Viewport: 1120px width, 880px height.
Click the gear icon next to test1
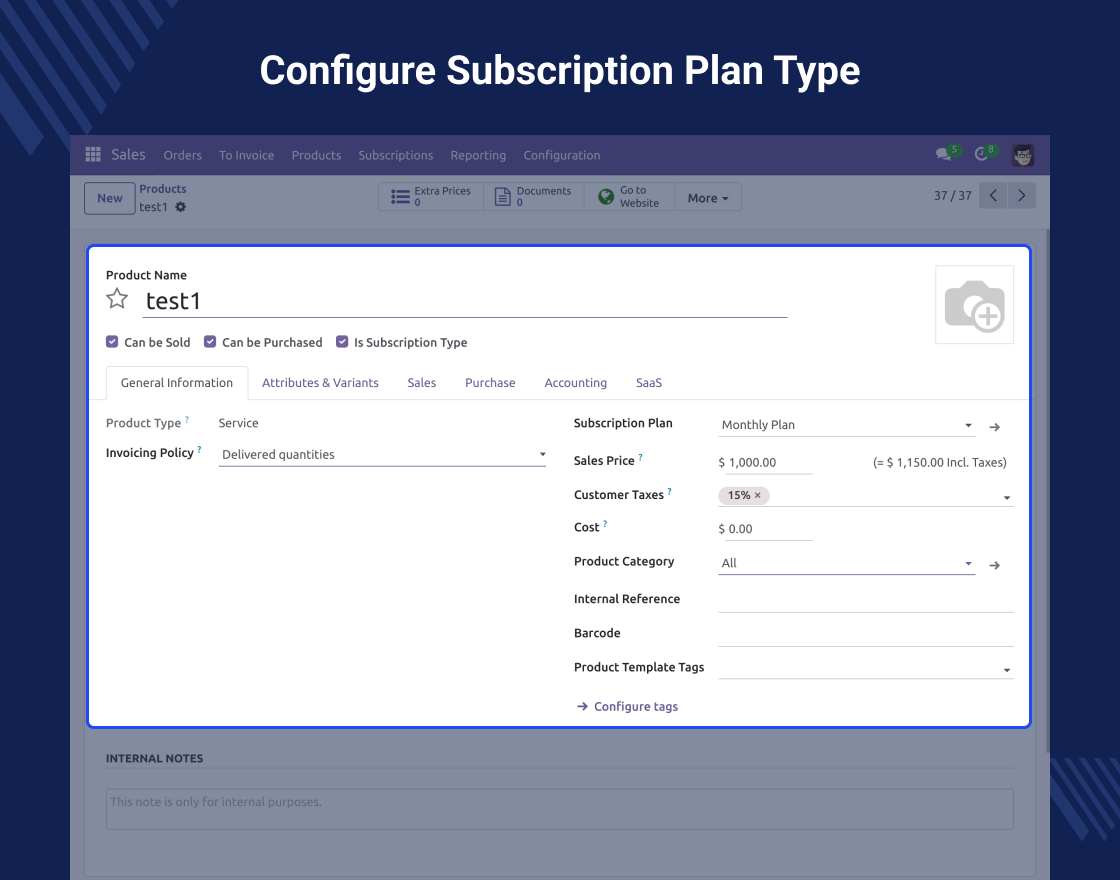(x=181, y=207)
